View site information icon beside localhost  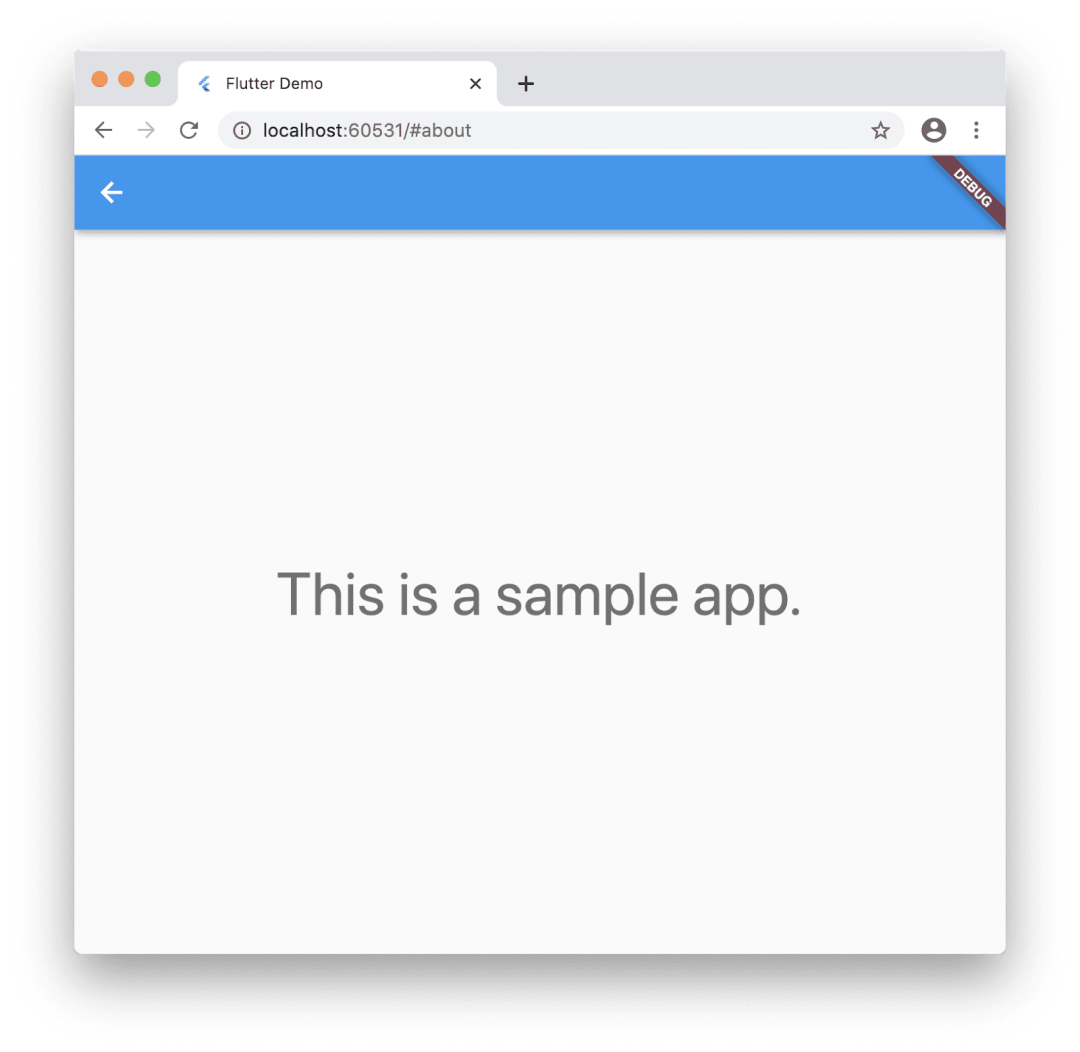point(242,130)
